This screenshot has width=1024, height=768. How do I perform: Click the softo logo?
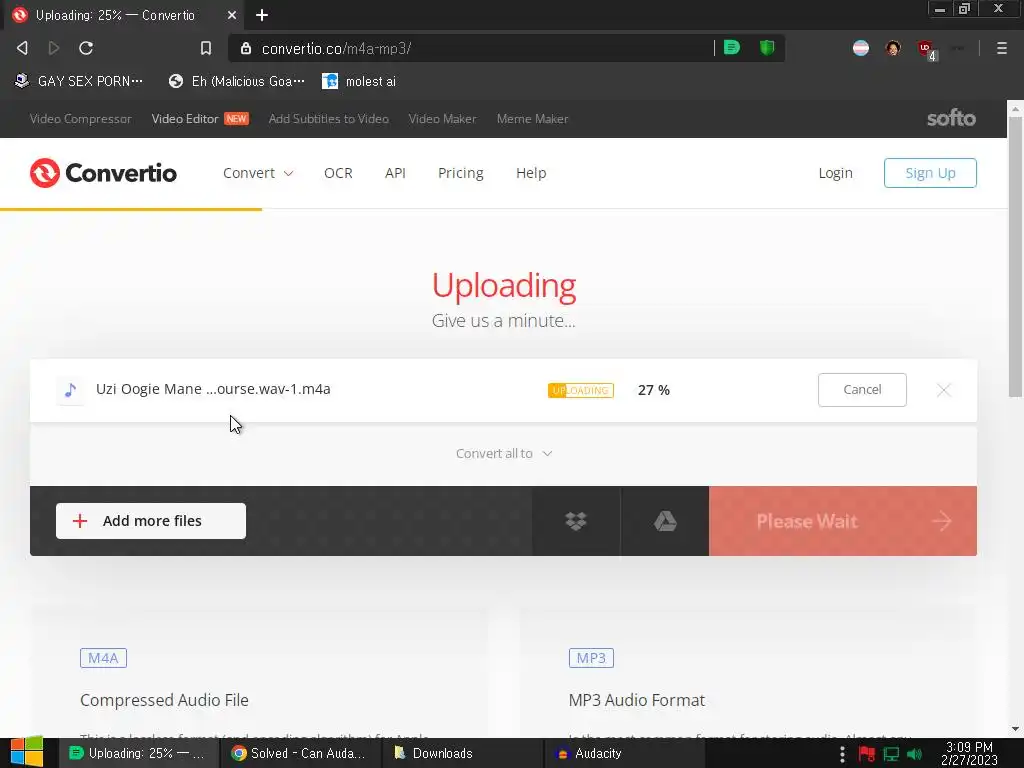(x=951, y=118)
